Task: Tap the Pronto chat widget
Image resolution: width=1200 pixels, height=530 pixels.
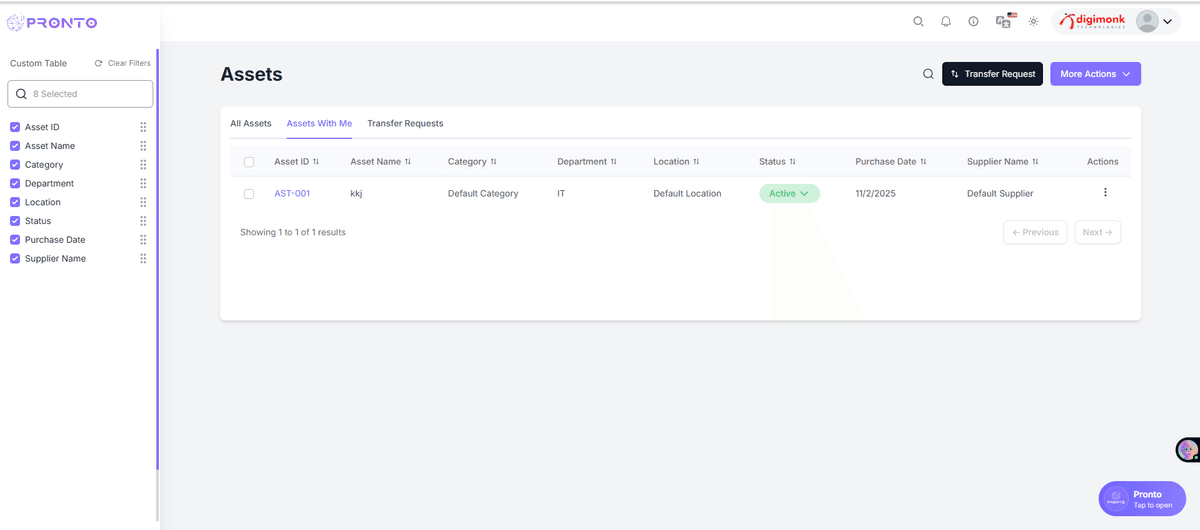Action: 1142,499
